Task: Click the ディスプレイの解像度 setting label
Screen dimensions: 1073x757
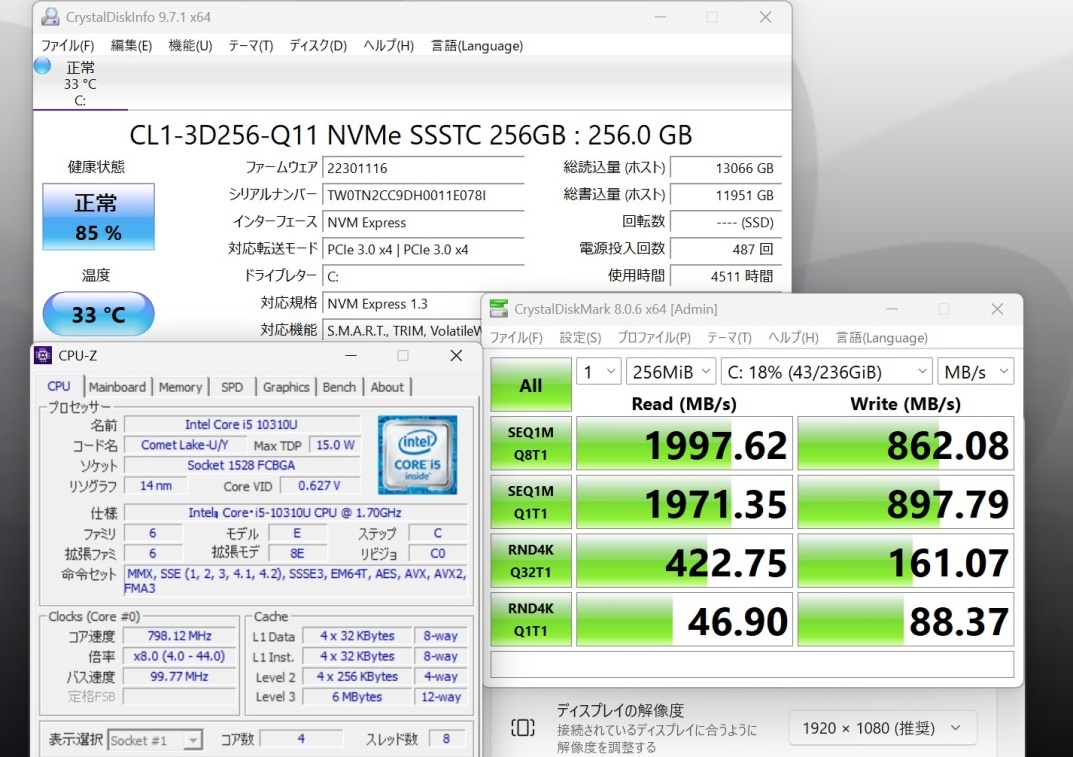Action: [620, 710]
